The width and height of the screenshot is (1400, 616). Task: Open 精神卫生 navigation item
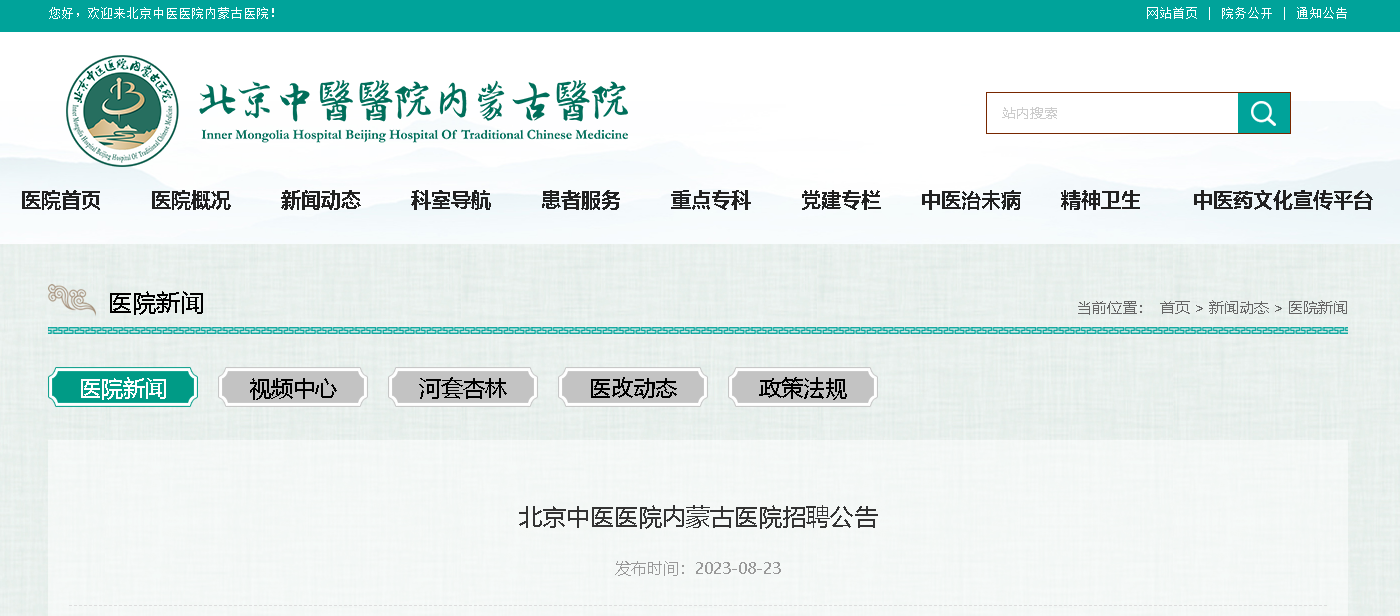1101,200
